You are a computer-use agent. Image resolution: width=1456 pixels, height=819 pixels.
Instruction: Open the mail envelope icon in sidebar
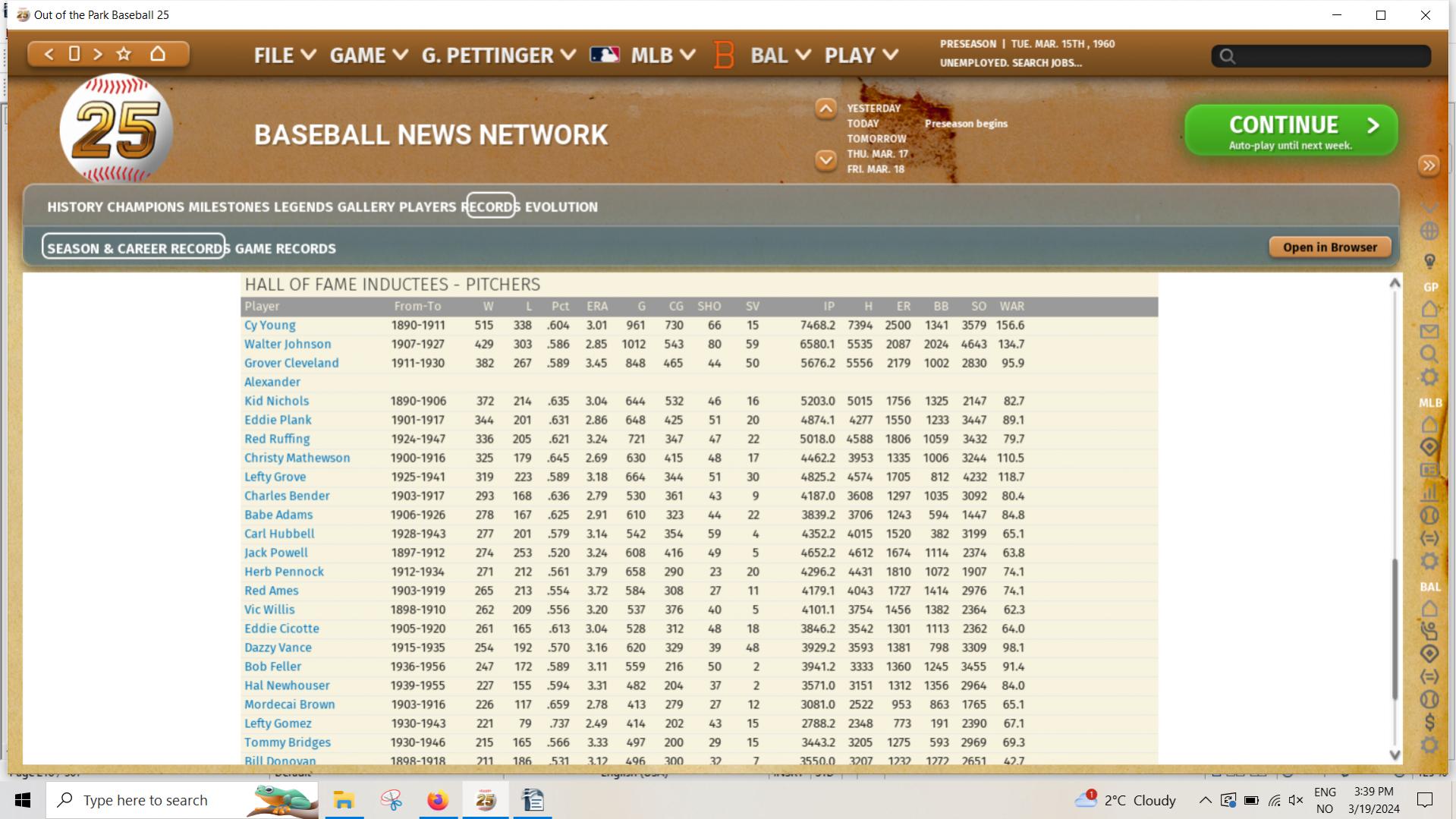tap(1429, 332)
